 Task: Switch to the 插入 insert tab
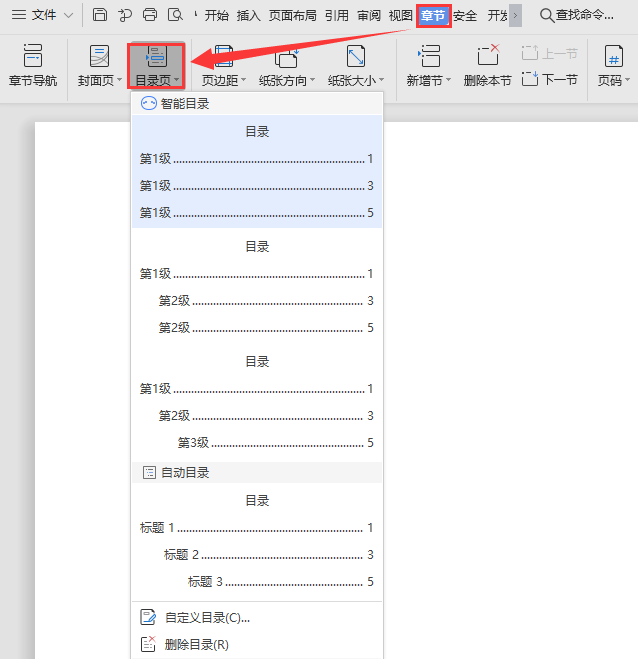[x=249, y=15]
